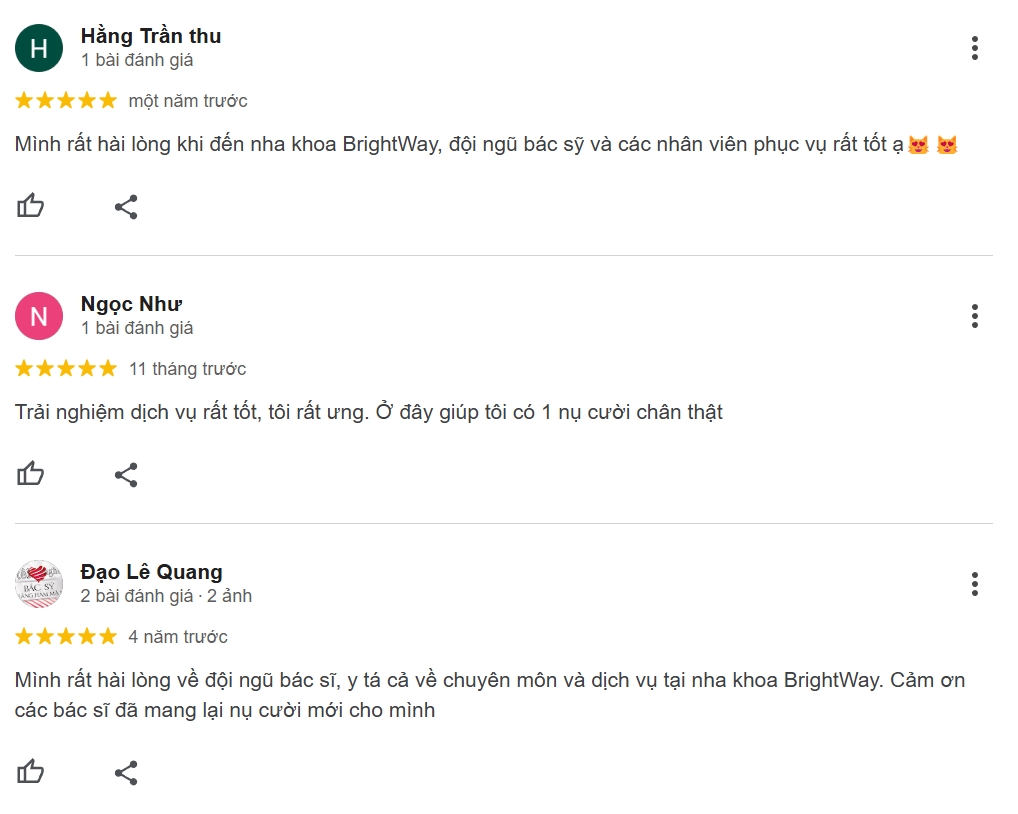Click the share icon under Hằng Trần thu's review
1018x814 pixels.
coord(126,206)
